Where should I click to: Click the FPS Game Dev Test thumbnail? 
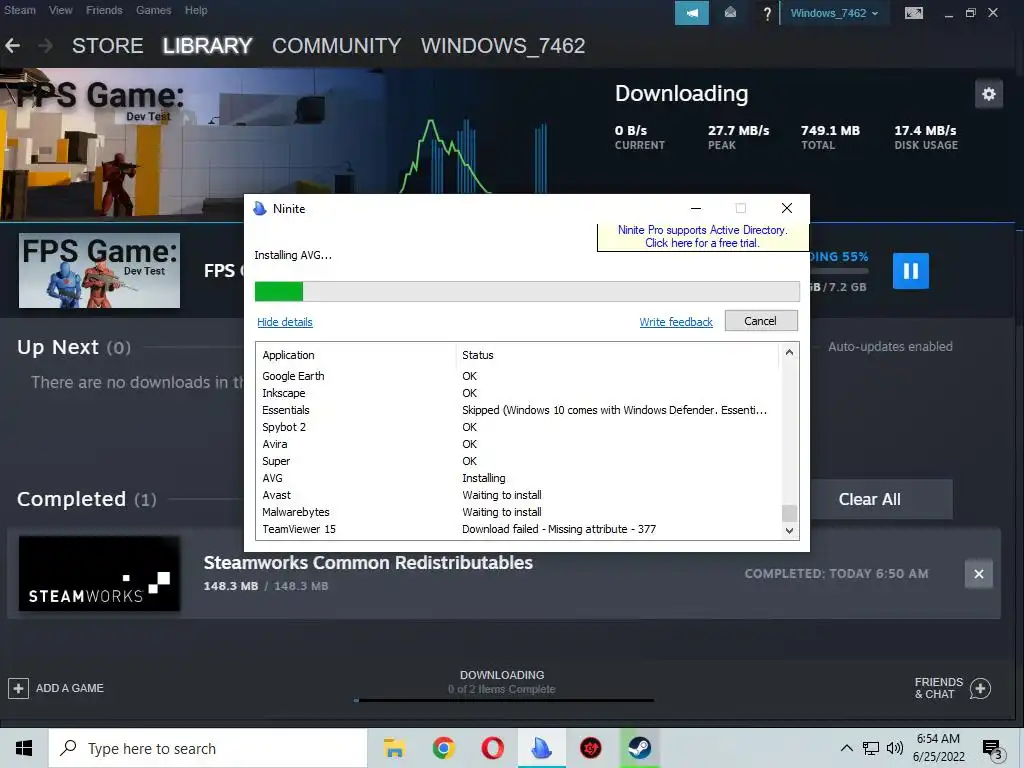tap(99, 270)
